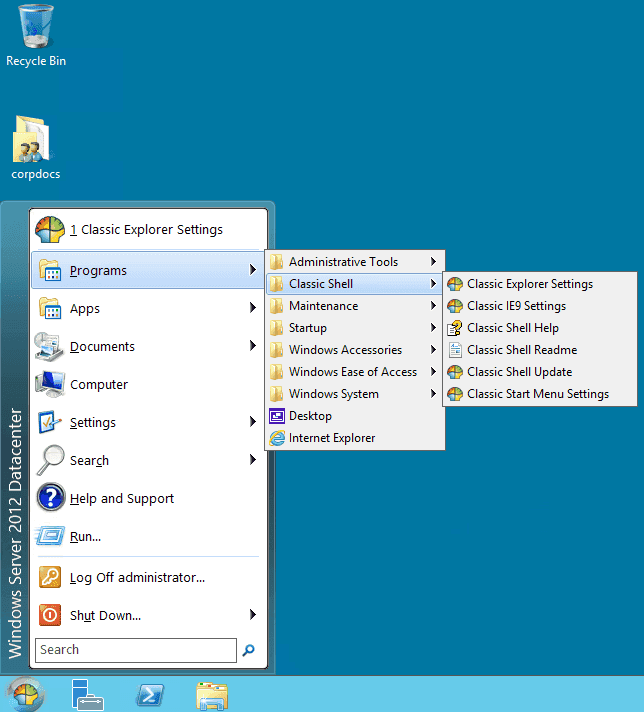Viewport: 644px width, 712px height.
Task: Click the Desktop label in Programs submenu
Action: click(x=310, y=416)
